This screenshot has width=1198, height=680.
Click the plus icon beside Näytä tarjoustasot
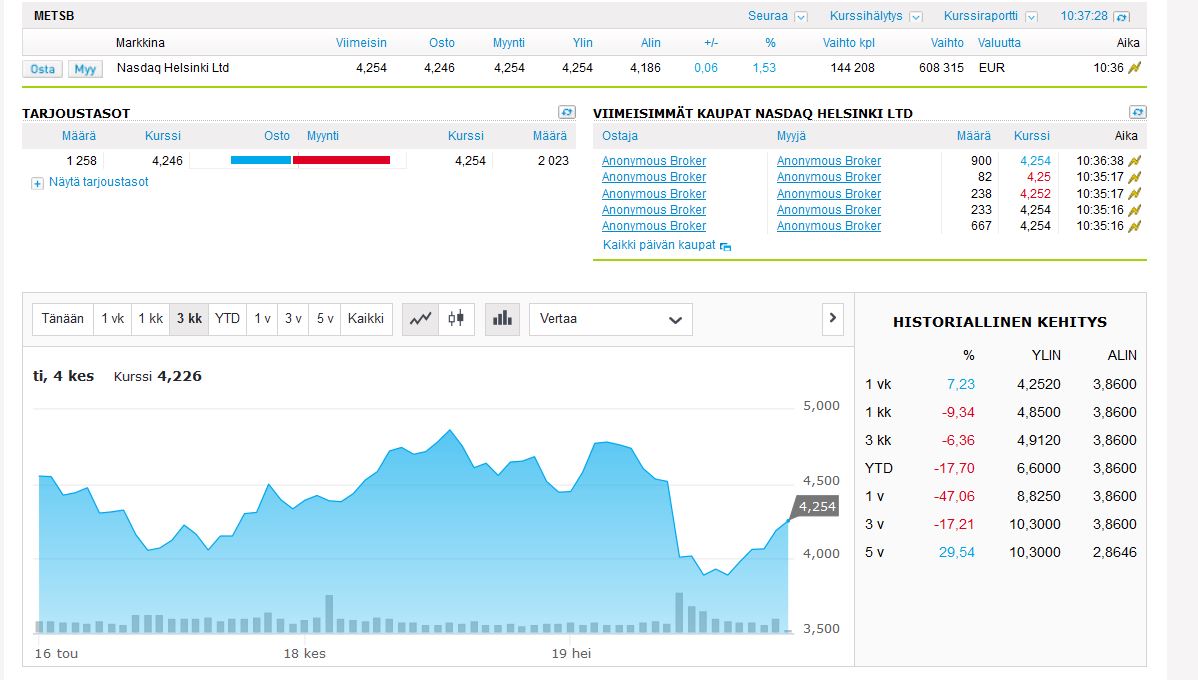[37, 183]
